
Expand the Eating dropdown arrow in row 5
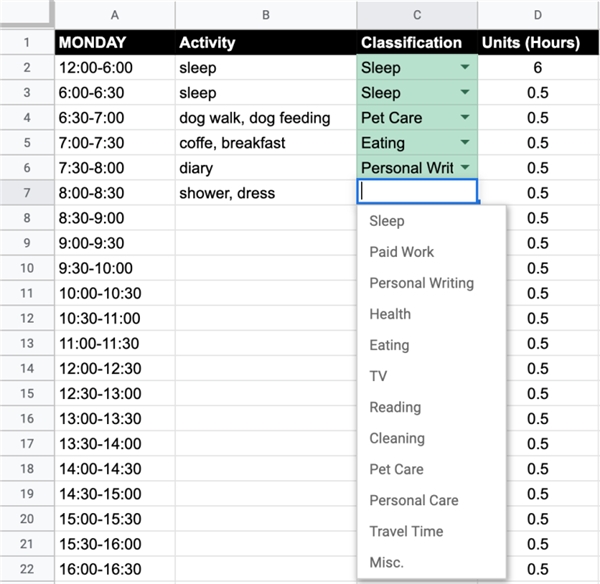[465, 142]
